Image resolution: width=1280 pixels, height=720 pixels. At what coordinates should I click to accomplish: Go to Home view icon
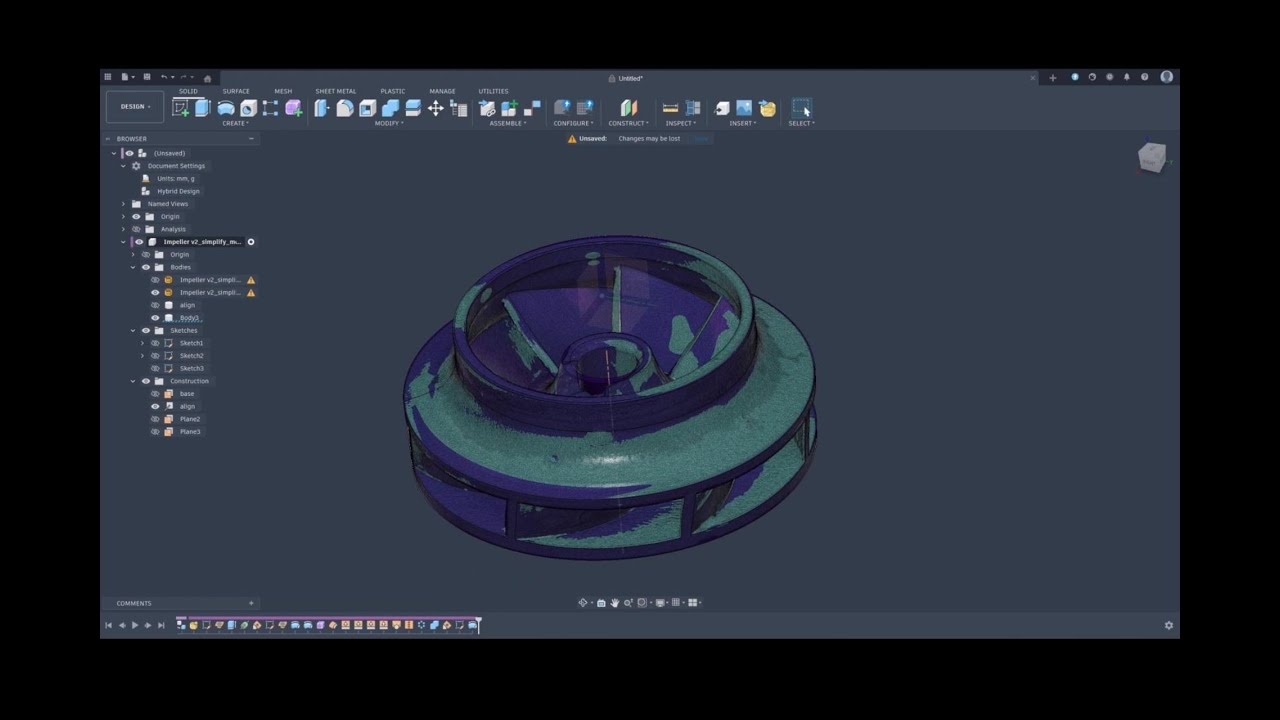[x=207, y=78]
